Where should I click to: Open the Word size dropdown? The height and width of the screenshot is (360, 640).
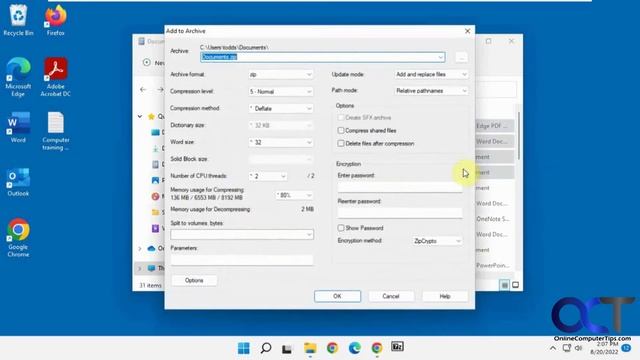281,142
